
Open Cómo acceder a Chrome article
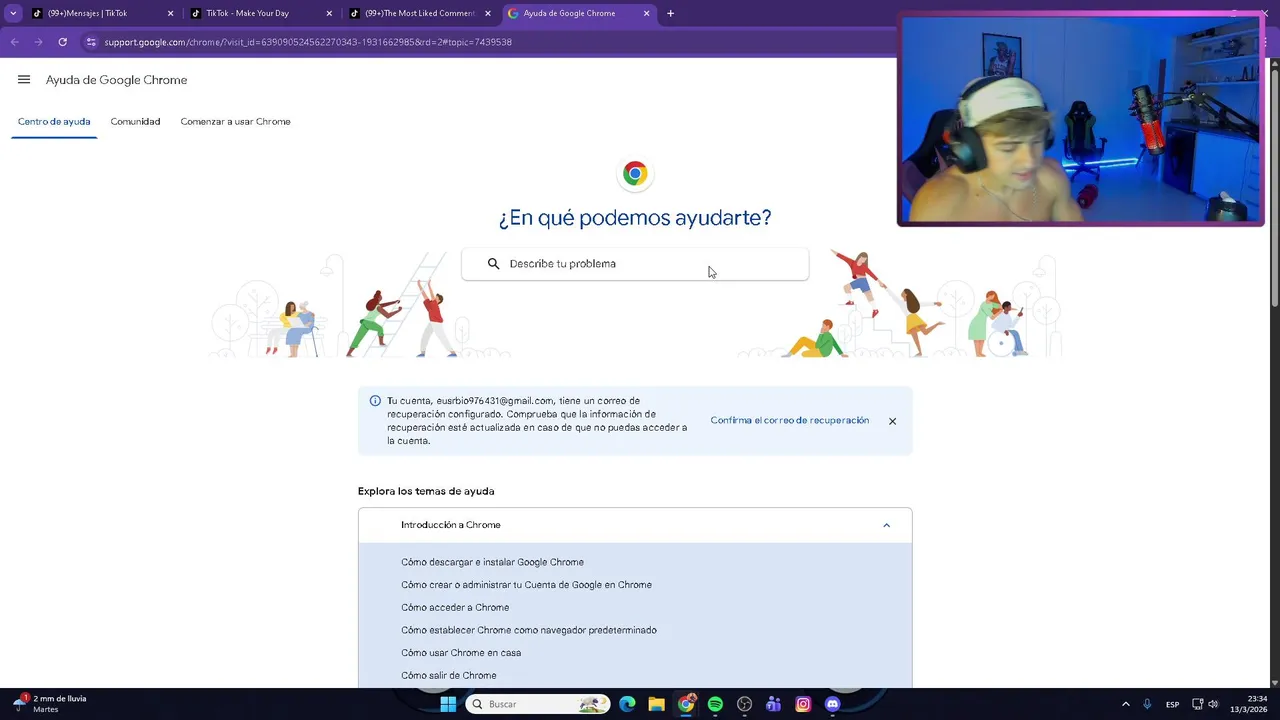point(455,608)
